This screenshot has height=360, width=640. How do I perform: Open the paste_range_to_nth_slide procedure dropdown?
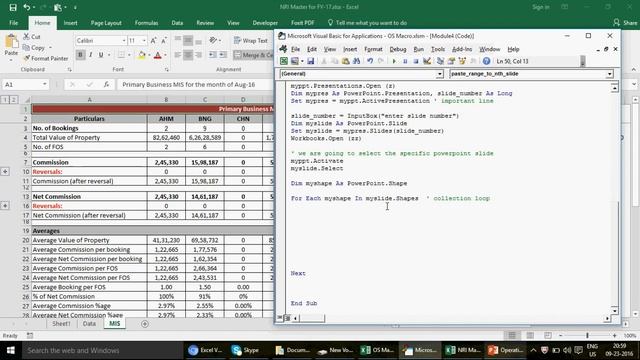tap(609, 74)
